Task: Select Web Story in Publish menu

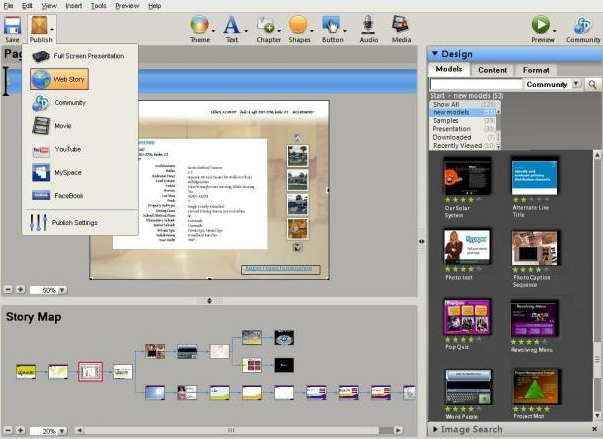Action: [60, 79]
